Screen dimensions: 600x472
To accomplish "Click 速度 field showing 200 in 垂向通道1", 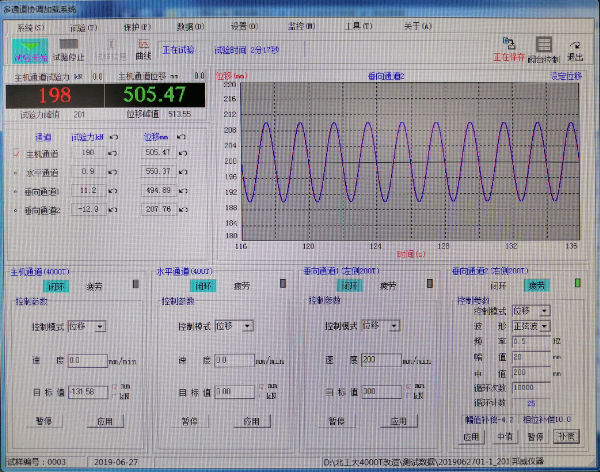I will pos(381,360).
